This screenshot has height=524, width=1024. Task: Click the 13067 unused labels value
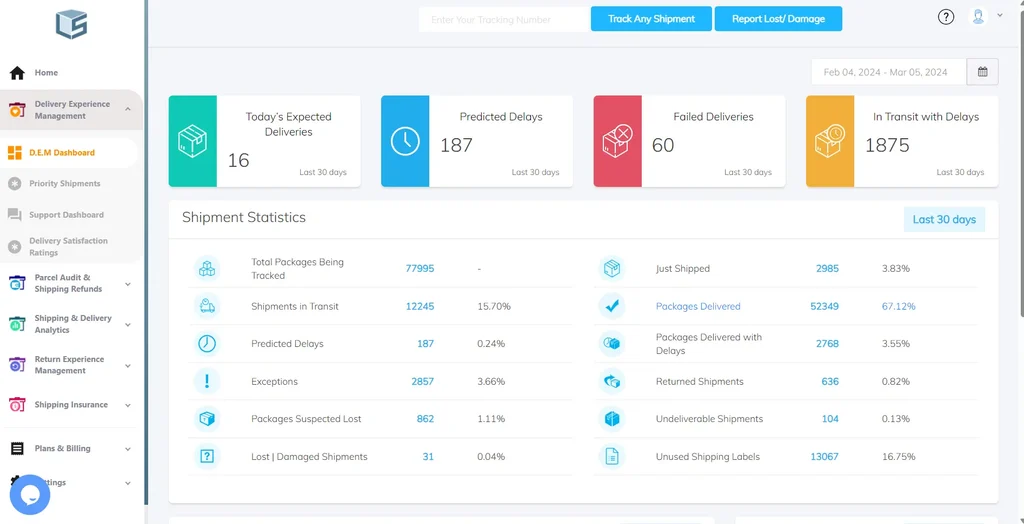pos(824,457)
